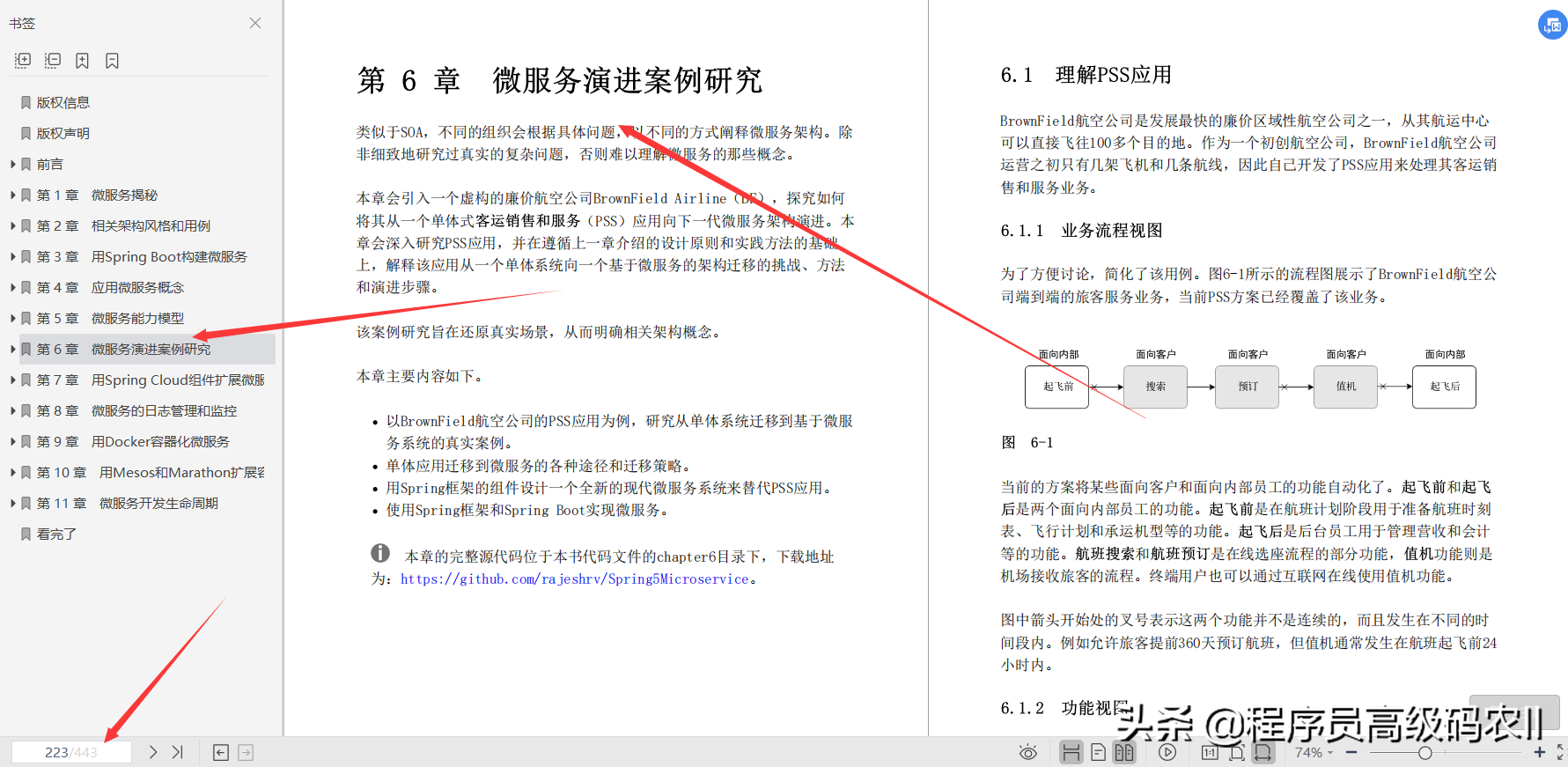Open the 74% zoom dropdown
The width and height of the screenshot is (1568, 767).
coord(1314,752)
